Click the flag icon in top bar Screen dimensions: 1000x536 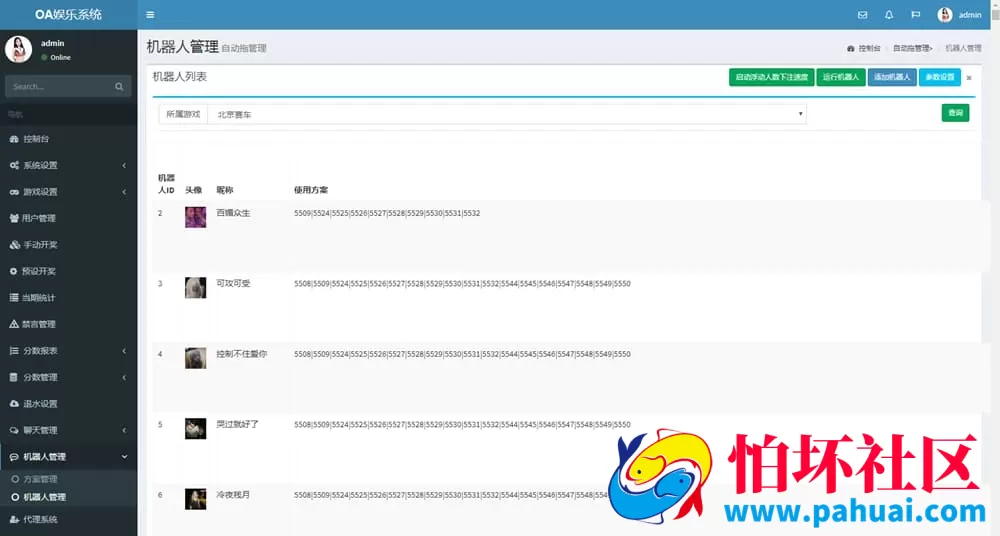tap(915, 15)
